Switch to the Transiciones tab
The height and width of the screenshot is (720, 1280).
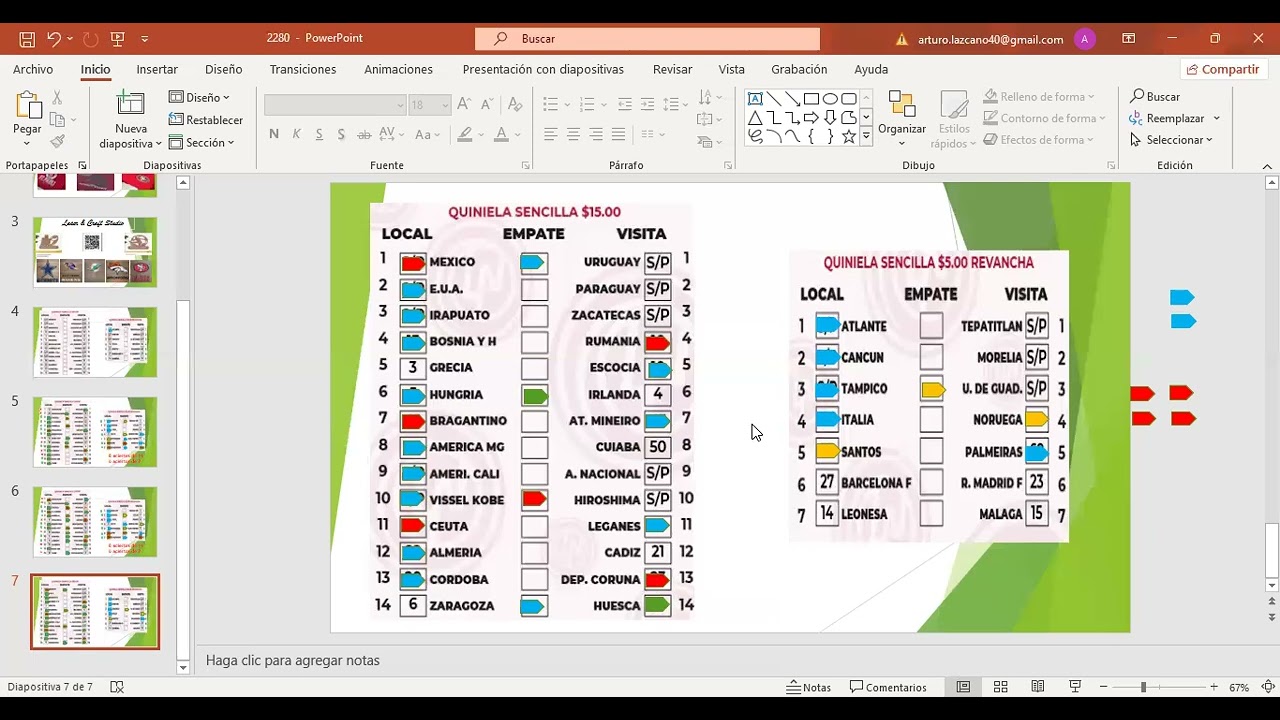pos(303,69)
